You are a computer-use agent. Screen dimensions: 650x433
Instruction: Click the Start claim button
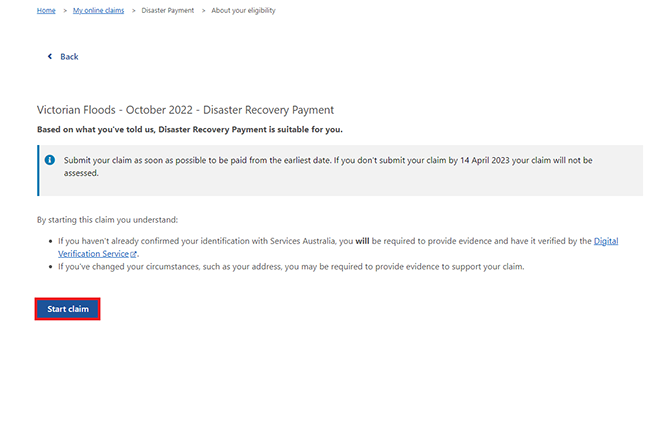coord(68,309)
